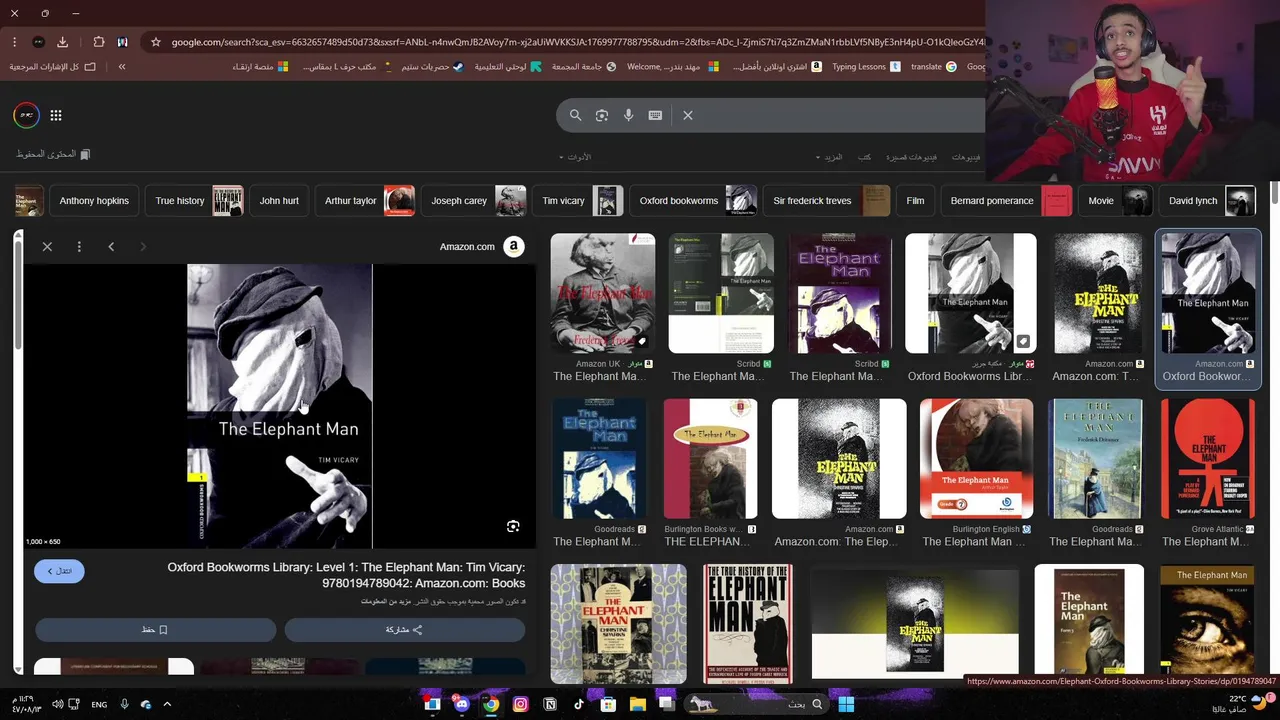
Task: Bookmark this page with the star icon
Action: [156, 42]
